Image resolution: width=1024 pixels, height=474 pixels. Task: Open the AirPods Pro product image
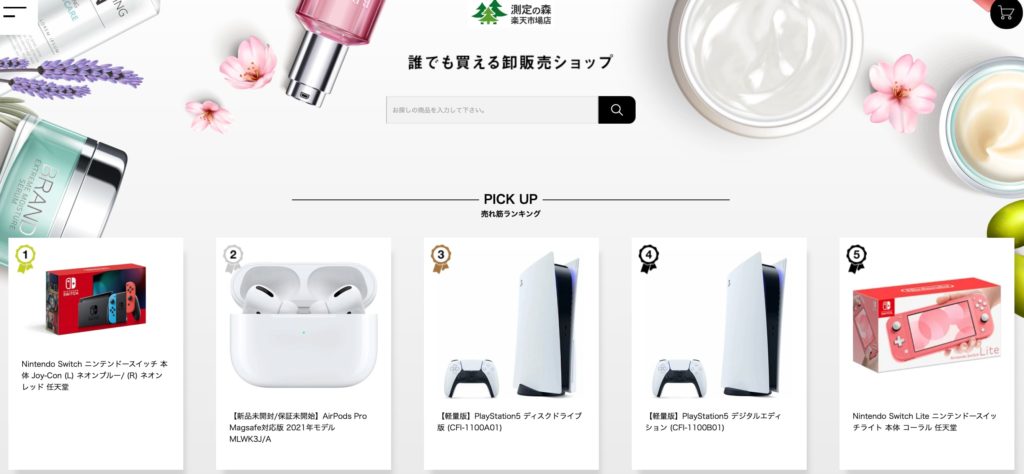point(304,324)
